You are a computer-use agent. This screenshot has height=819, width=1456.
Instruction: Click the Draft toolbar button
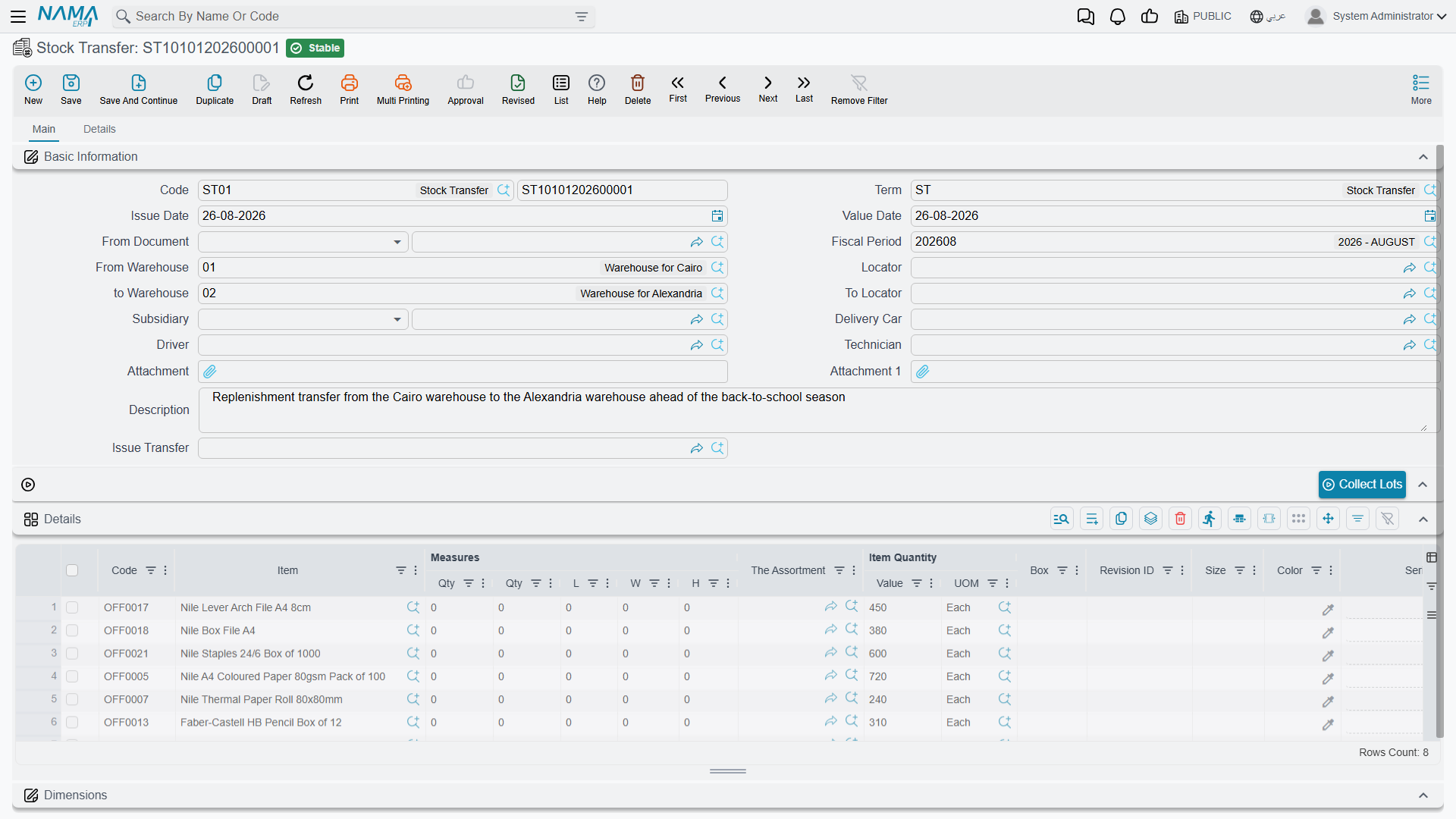click(x=262, y=89)
